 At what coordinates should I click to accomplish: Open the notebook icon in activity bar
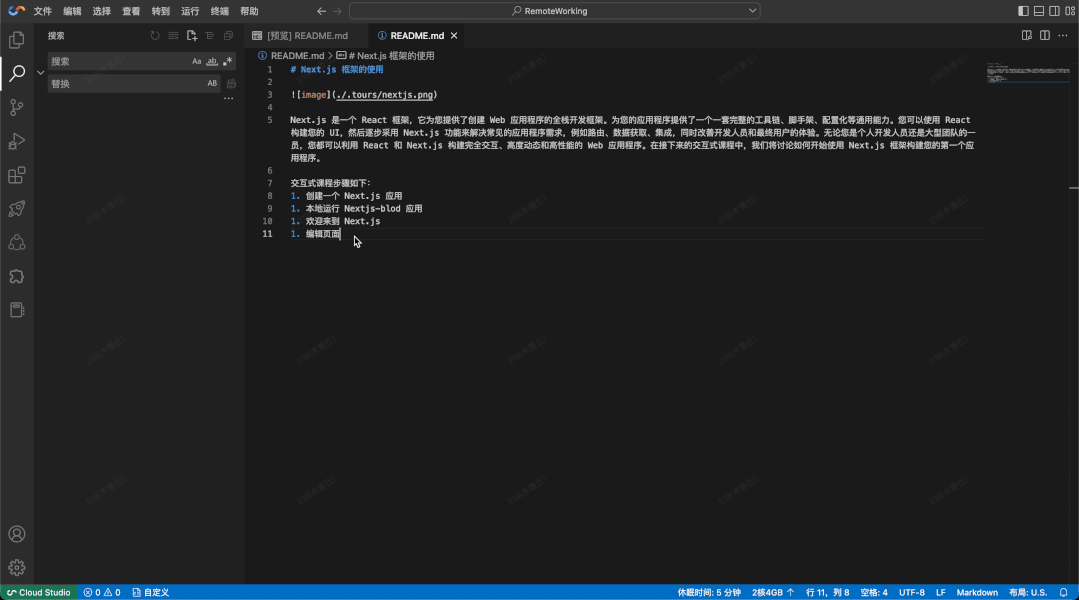[x=17, y=310]
